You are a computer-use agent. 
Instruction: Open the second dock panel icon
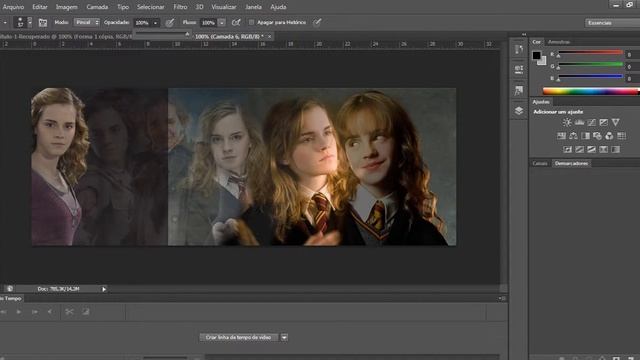[519, 69]
